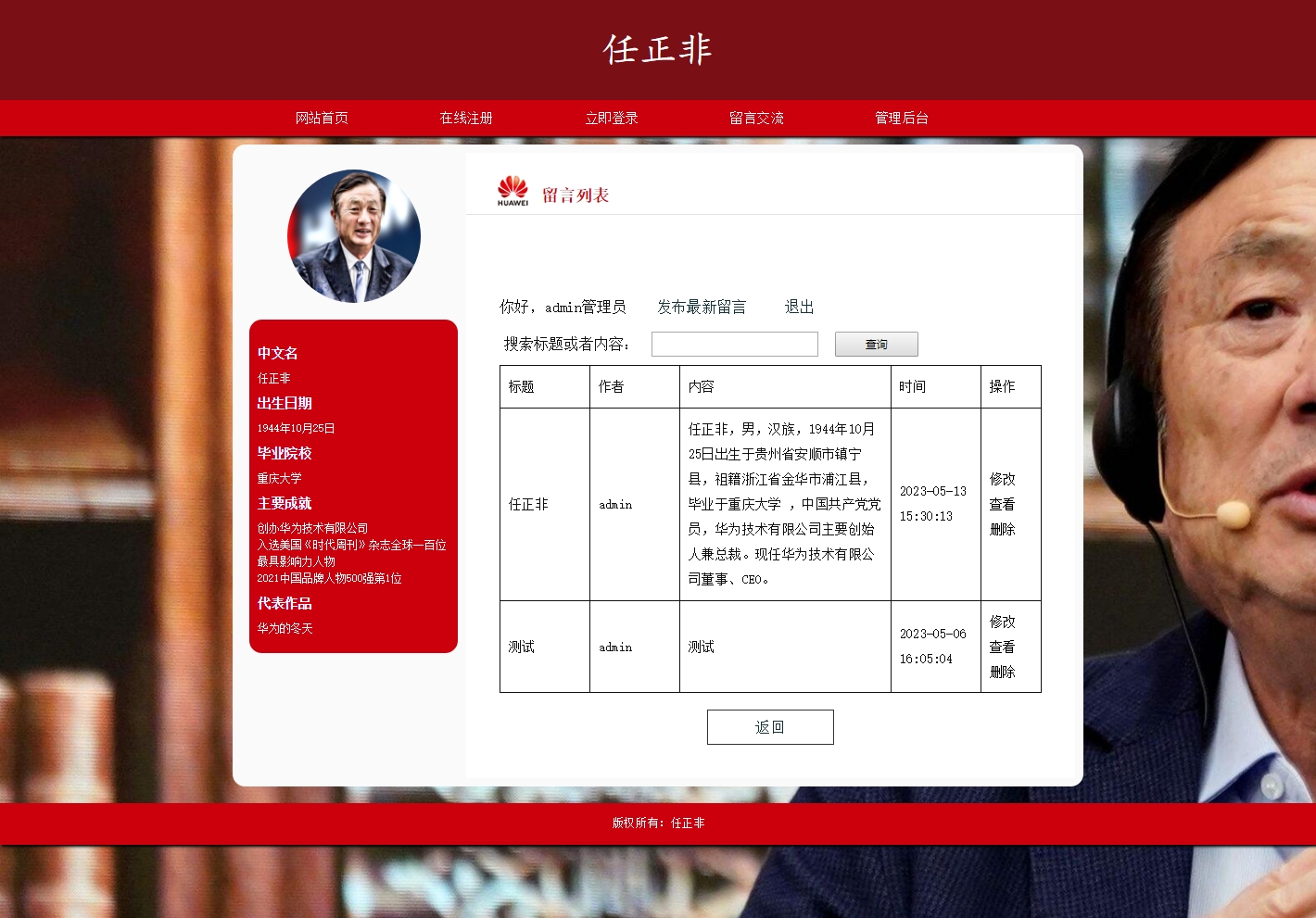Image resolution: width=1316 pixels, height=918 pixels.
Task: Click the 版权所有：任正非 footer text
Action: 658,823
